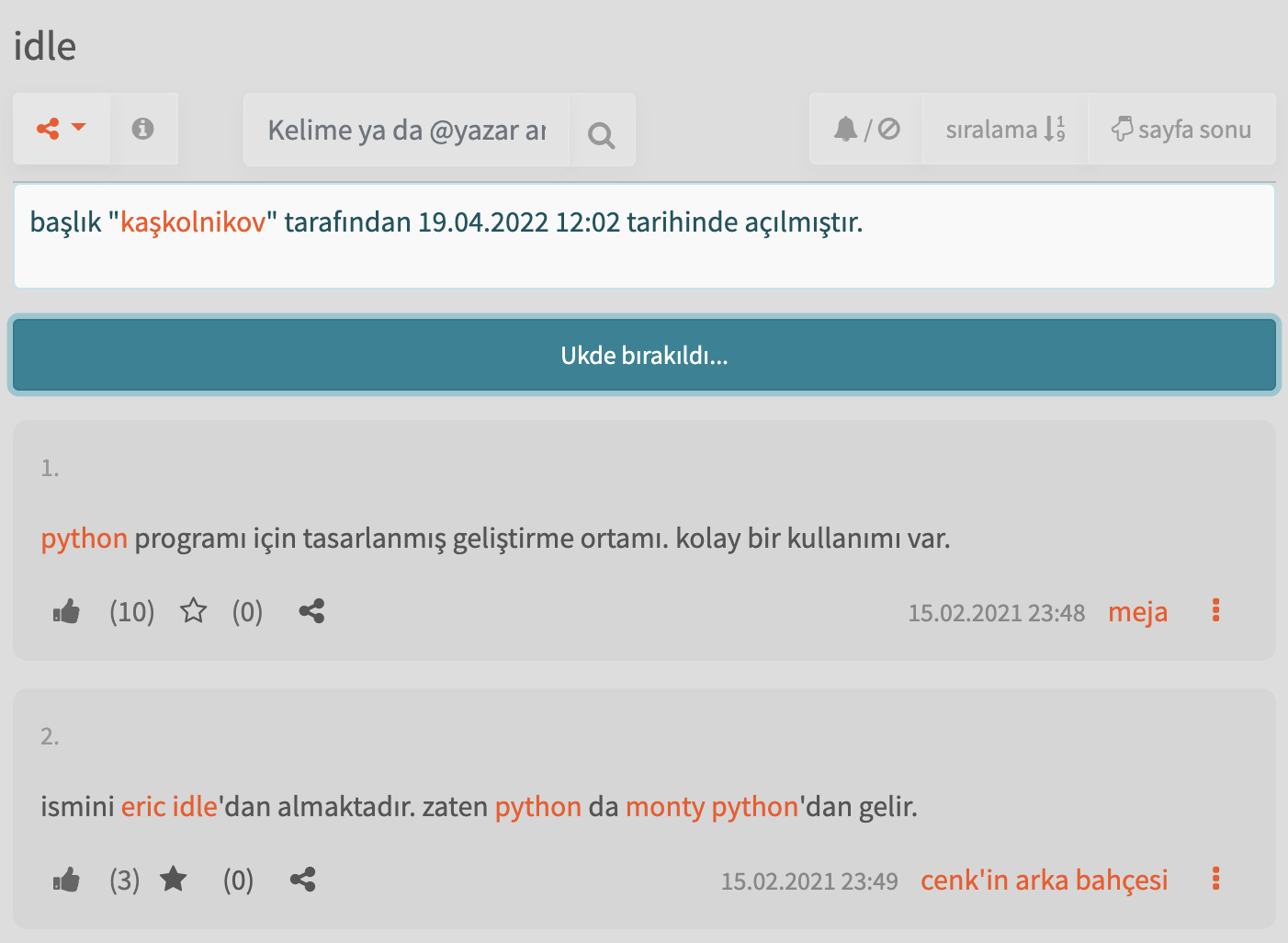Jump to 'sayfa sonu'

click(1181, 130)
